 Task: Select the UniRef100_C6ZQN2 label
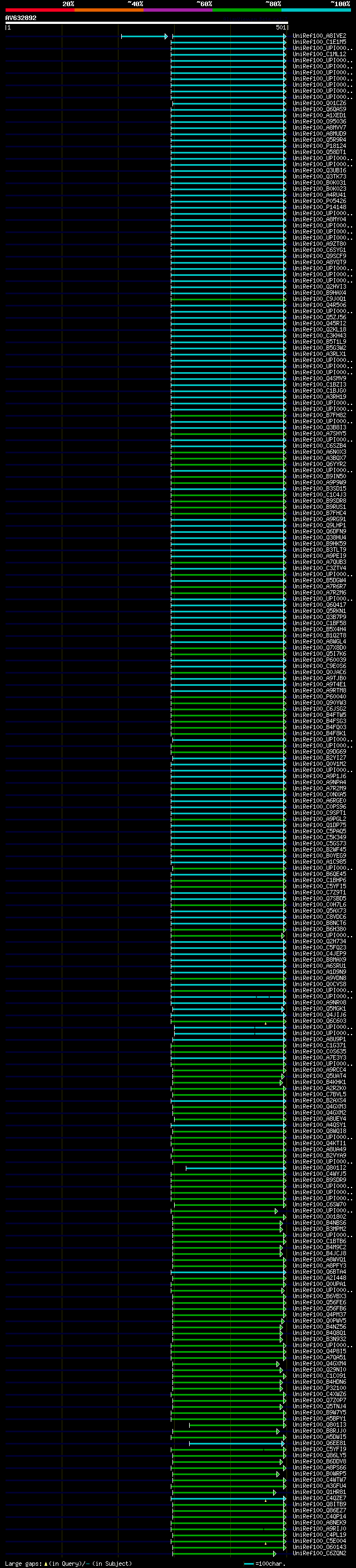[x=319, y=1554]
